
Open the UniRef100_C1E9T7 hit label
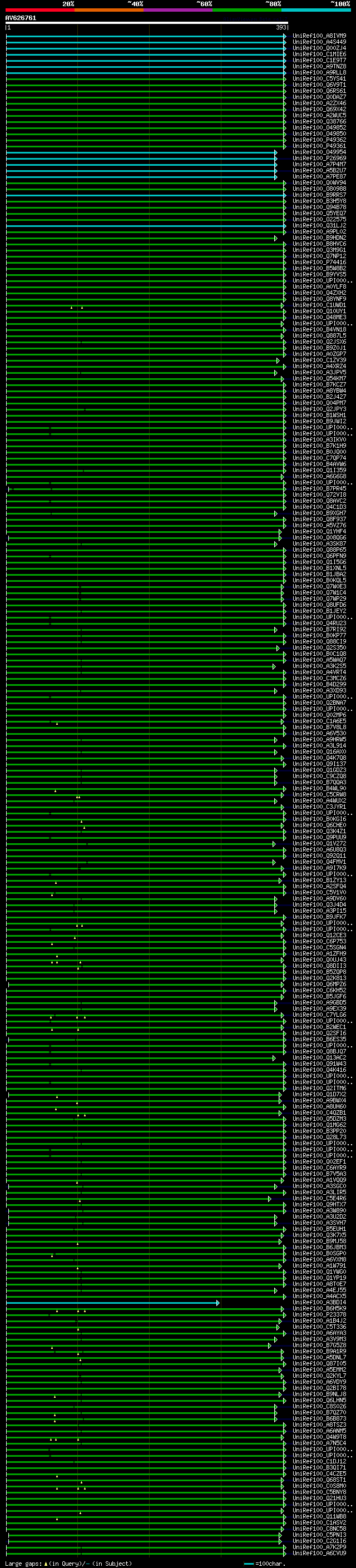coord(319,60)
